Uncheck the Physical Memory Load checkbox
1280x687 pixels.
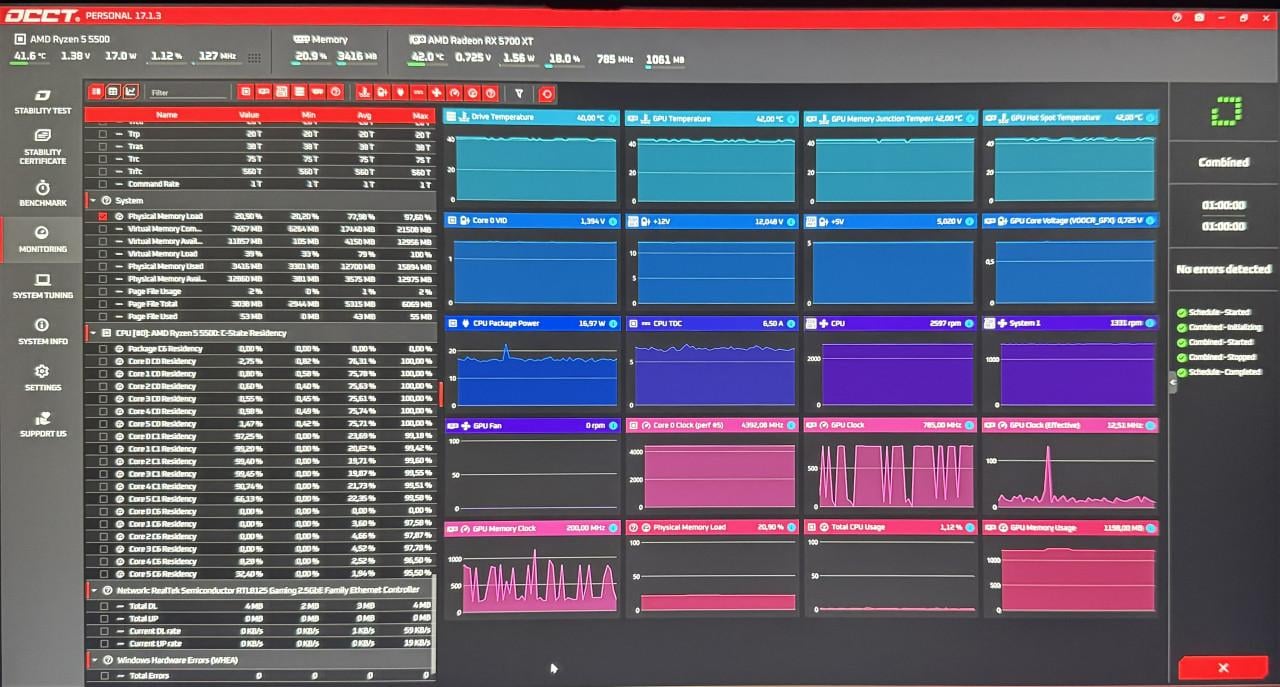pyautogui.click(x=103, y=216)
